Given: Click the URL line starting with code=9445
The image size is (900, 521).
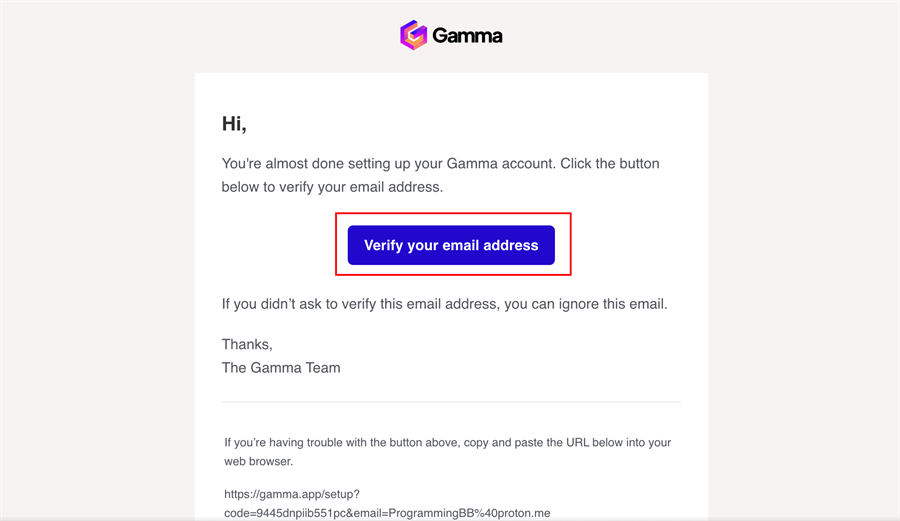Looking at the screenshot, I should [x=387, y=513].
